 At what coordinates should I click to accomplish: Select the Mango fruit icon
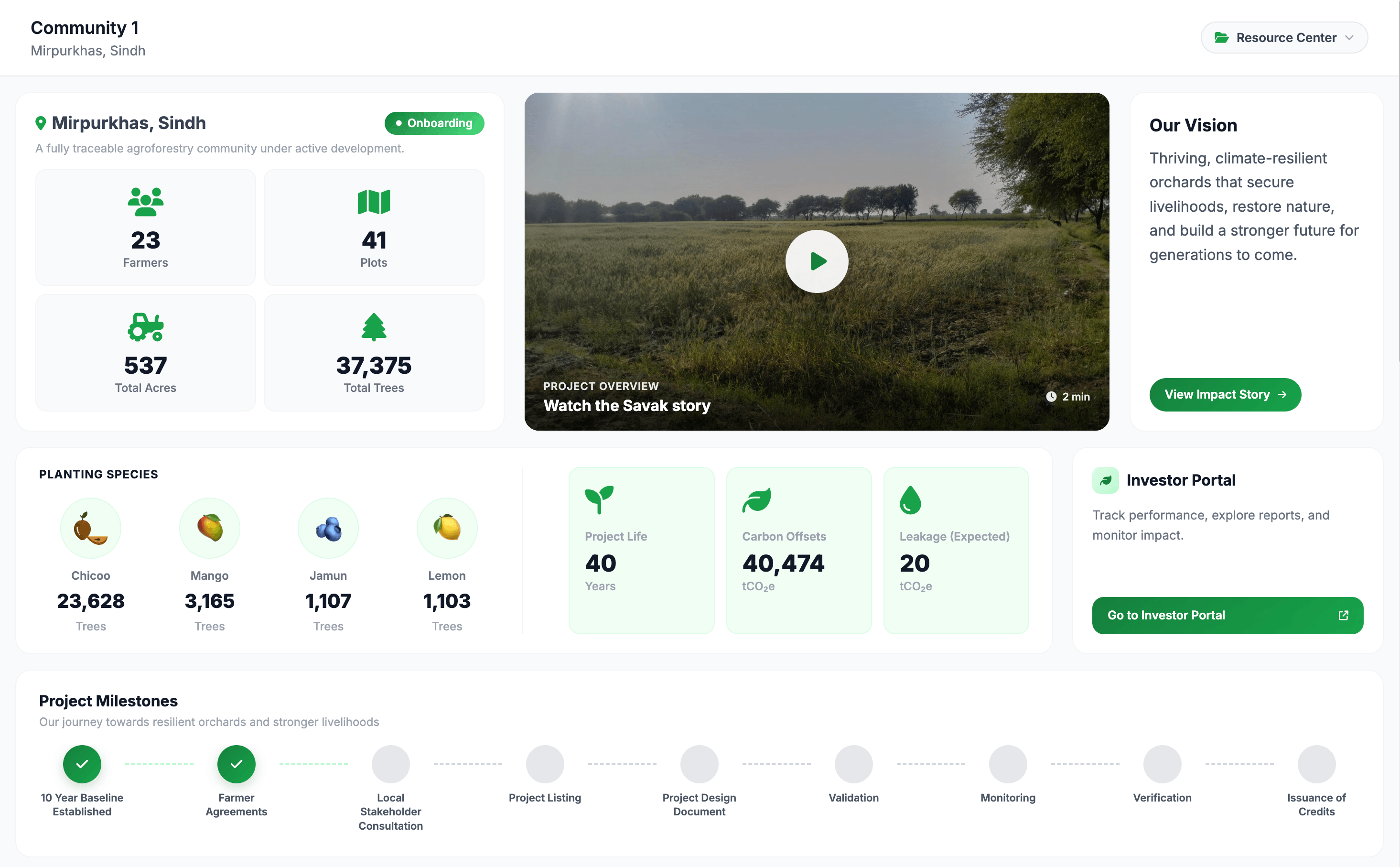click(209, 528)
